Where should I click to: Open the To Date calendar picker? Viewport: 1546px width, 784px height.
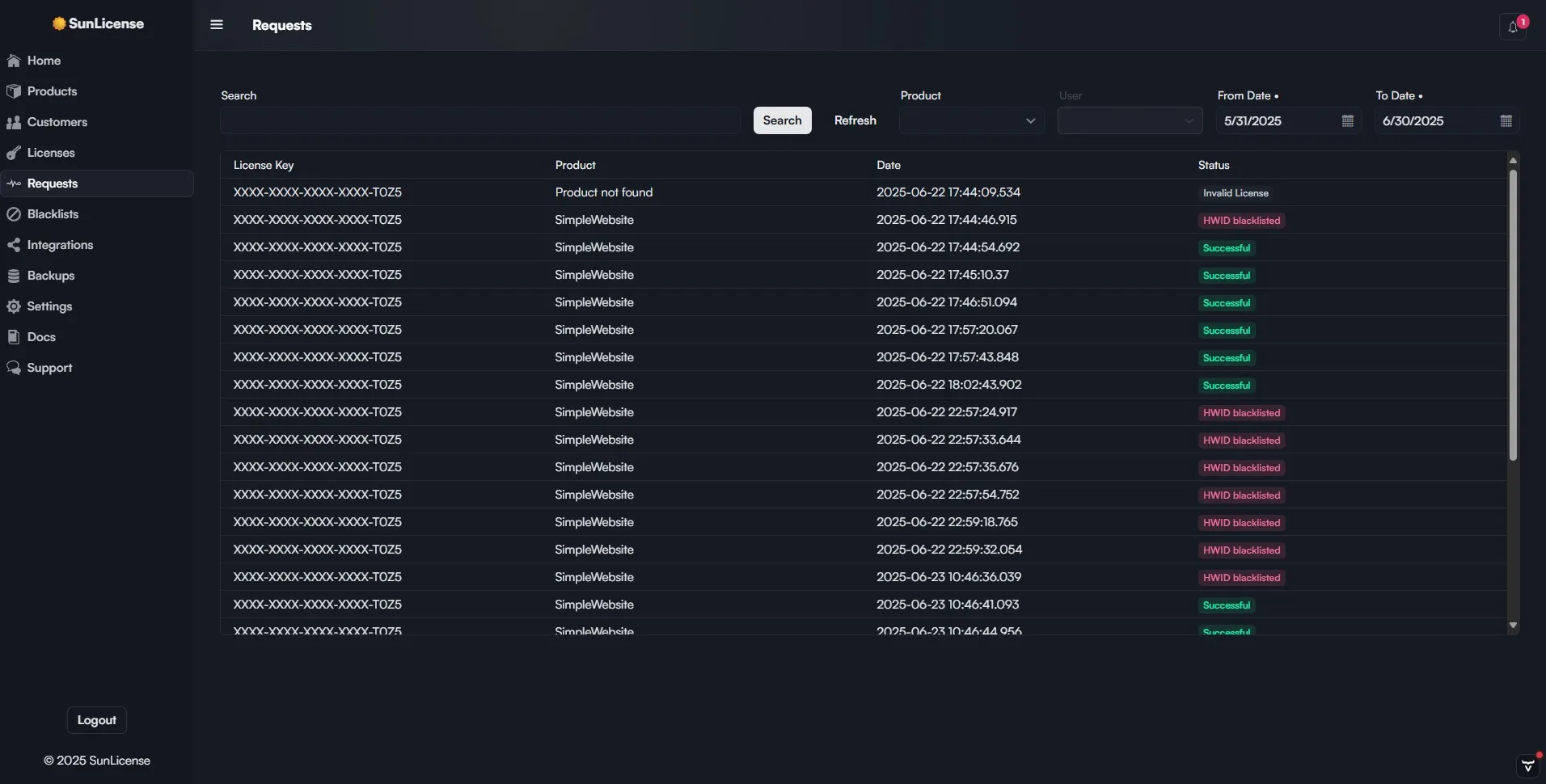click(1506, 120)
